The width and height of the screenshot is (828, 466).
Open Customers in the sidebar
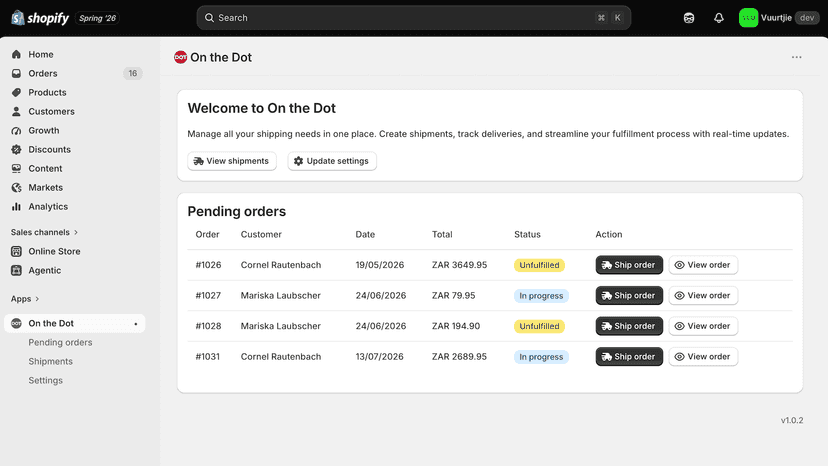pyautogui.click(x=74, y=111)
